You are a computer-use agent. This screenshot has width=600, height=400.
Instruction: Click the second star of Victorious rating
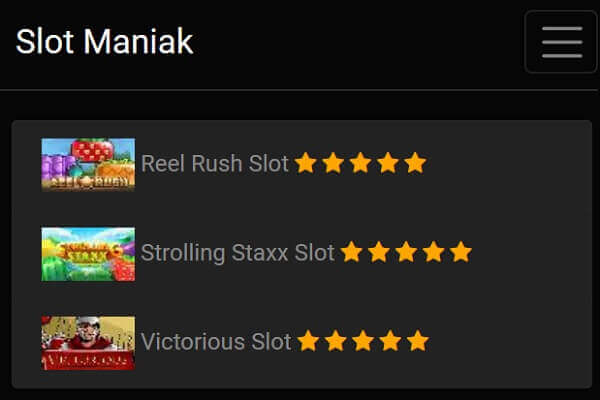[x=336, y=341]
